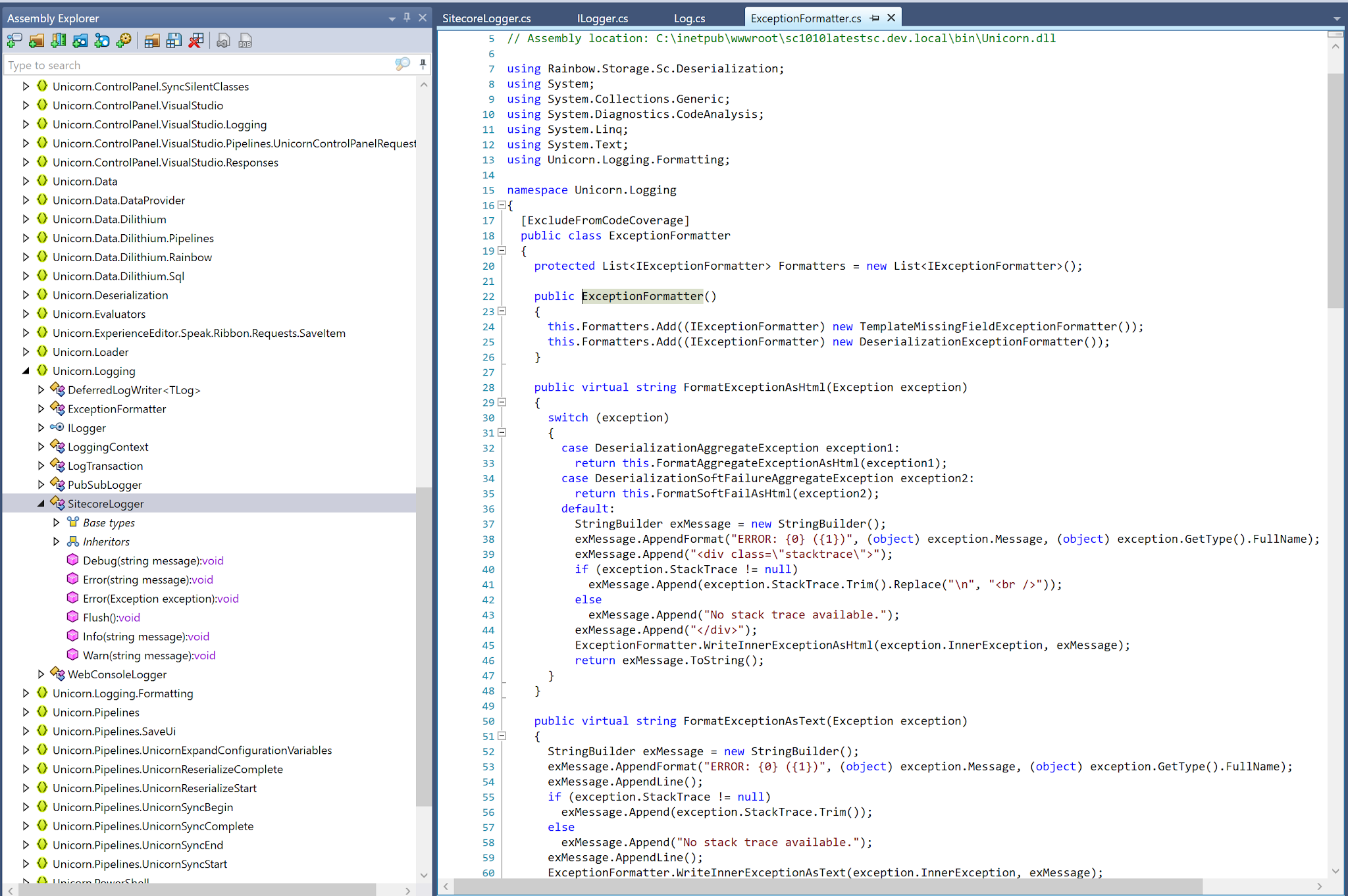Select the Info(string message) method

click(x=145, y=637)
